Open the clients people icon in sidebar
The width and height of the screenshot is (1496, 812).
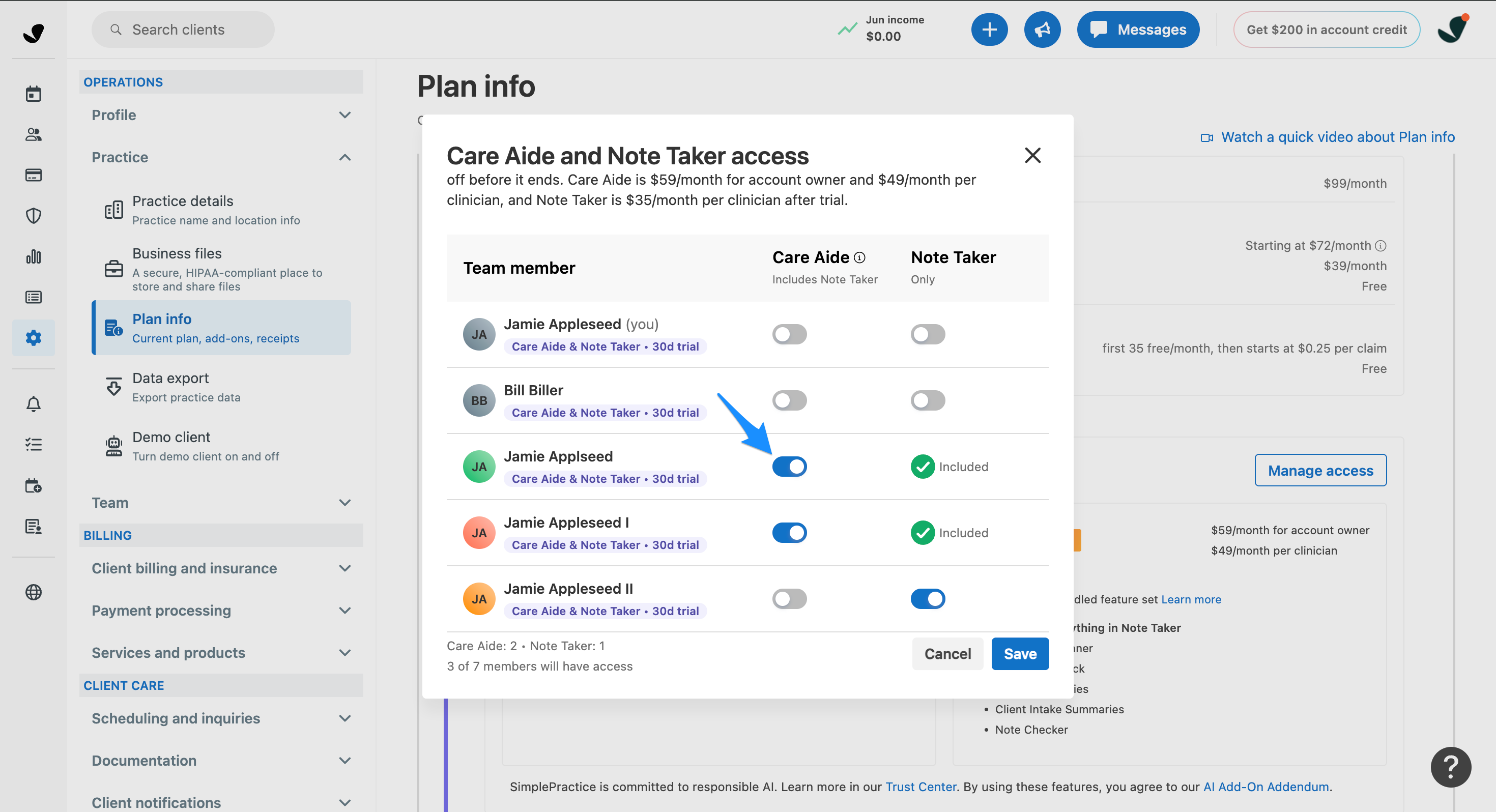(33, 134)
